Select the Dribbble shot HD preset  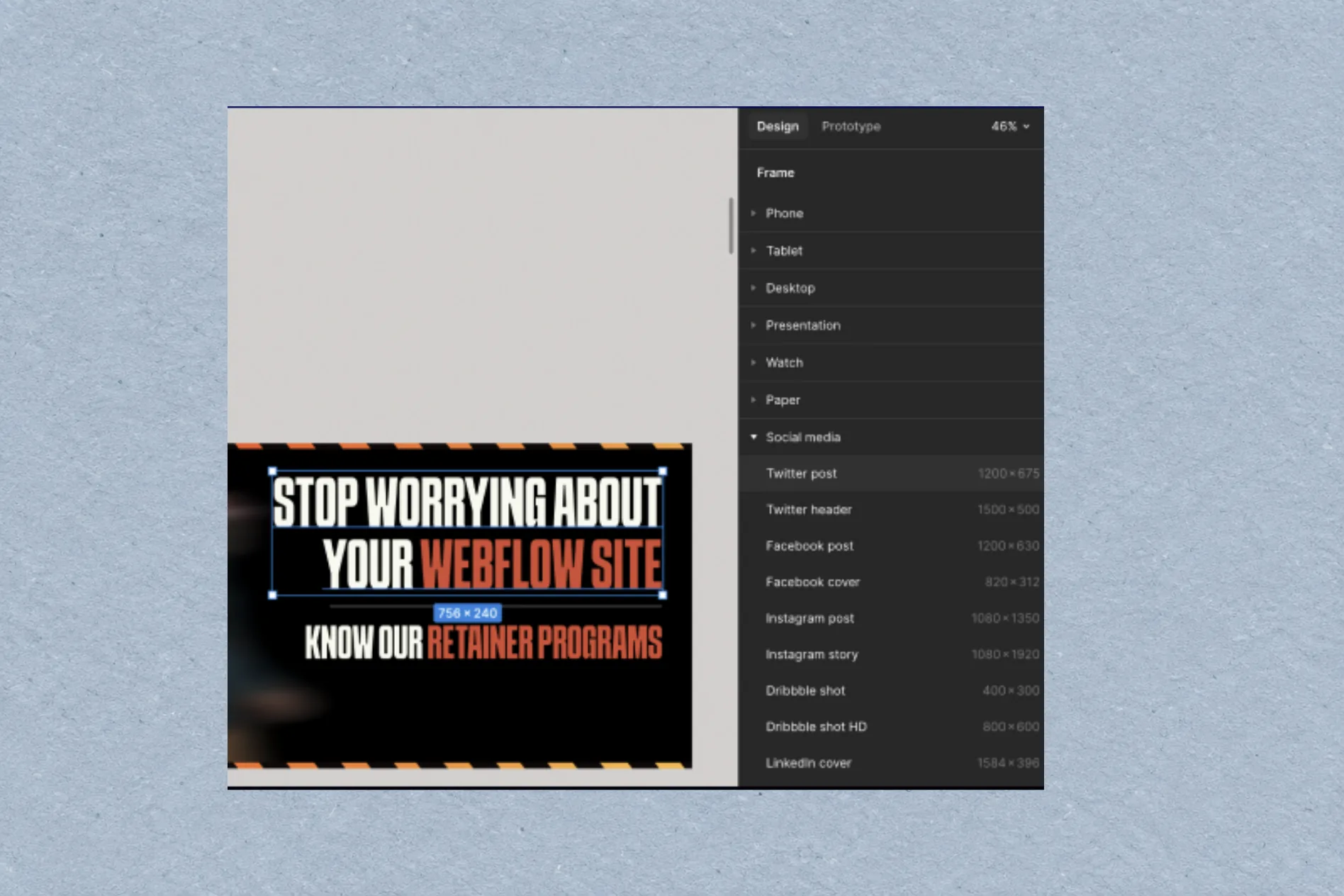[891, 727]
